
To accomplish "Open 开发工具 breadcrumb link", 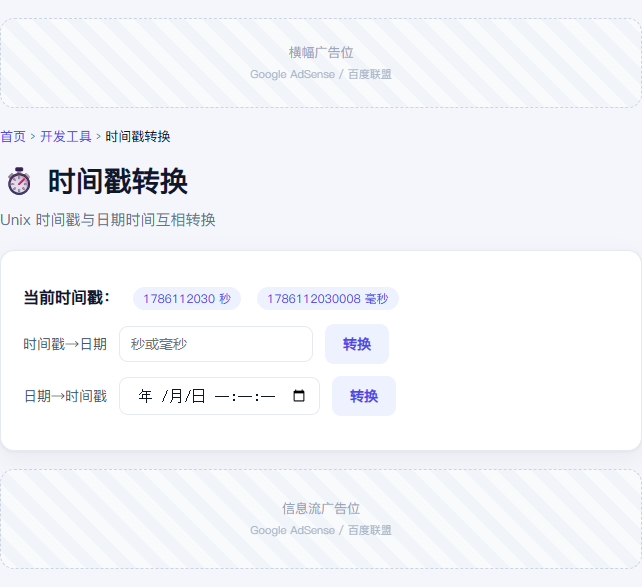I will [x=66, y=136].
